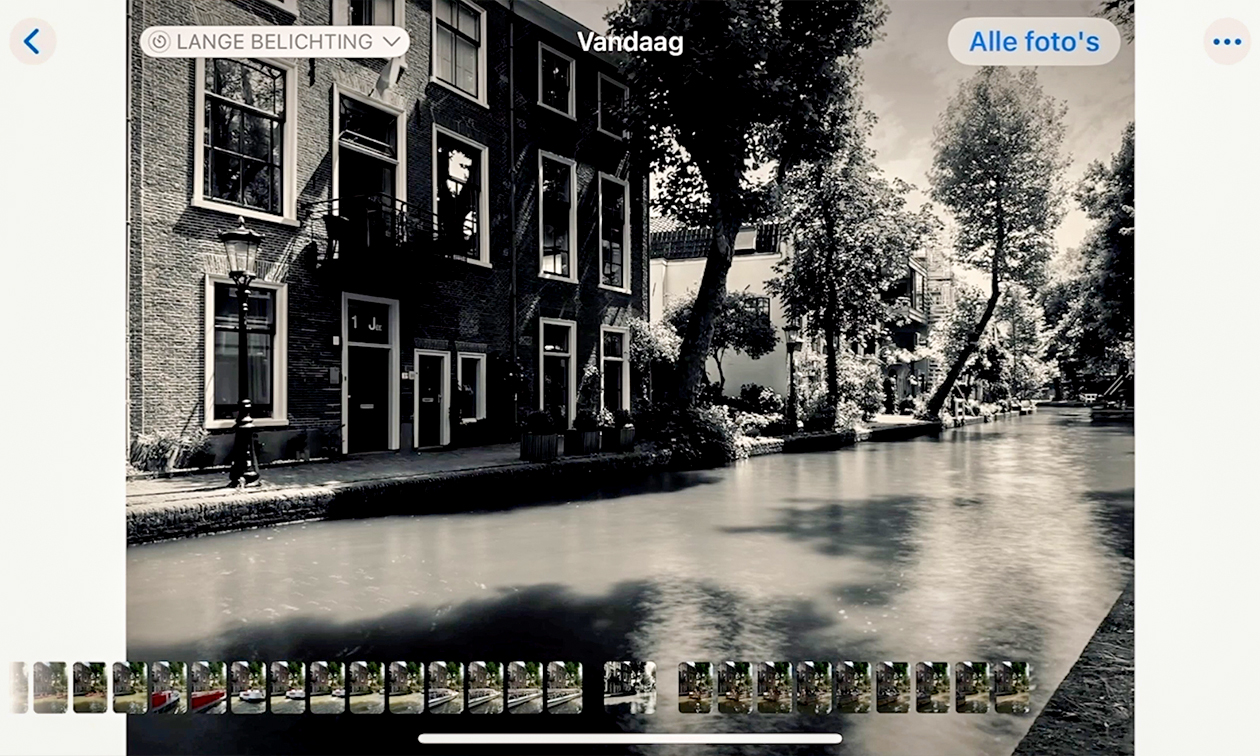Go back using the left chevron
Image resolution: width=1260 pixels, height=756 pixels.
[32, 41]
